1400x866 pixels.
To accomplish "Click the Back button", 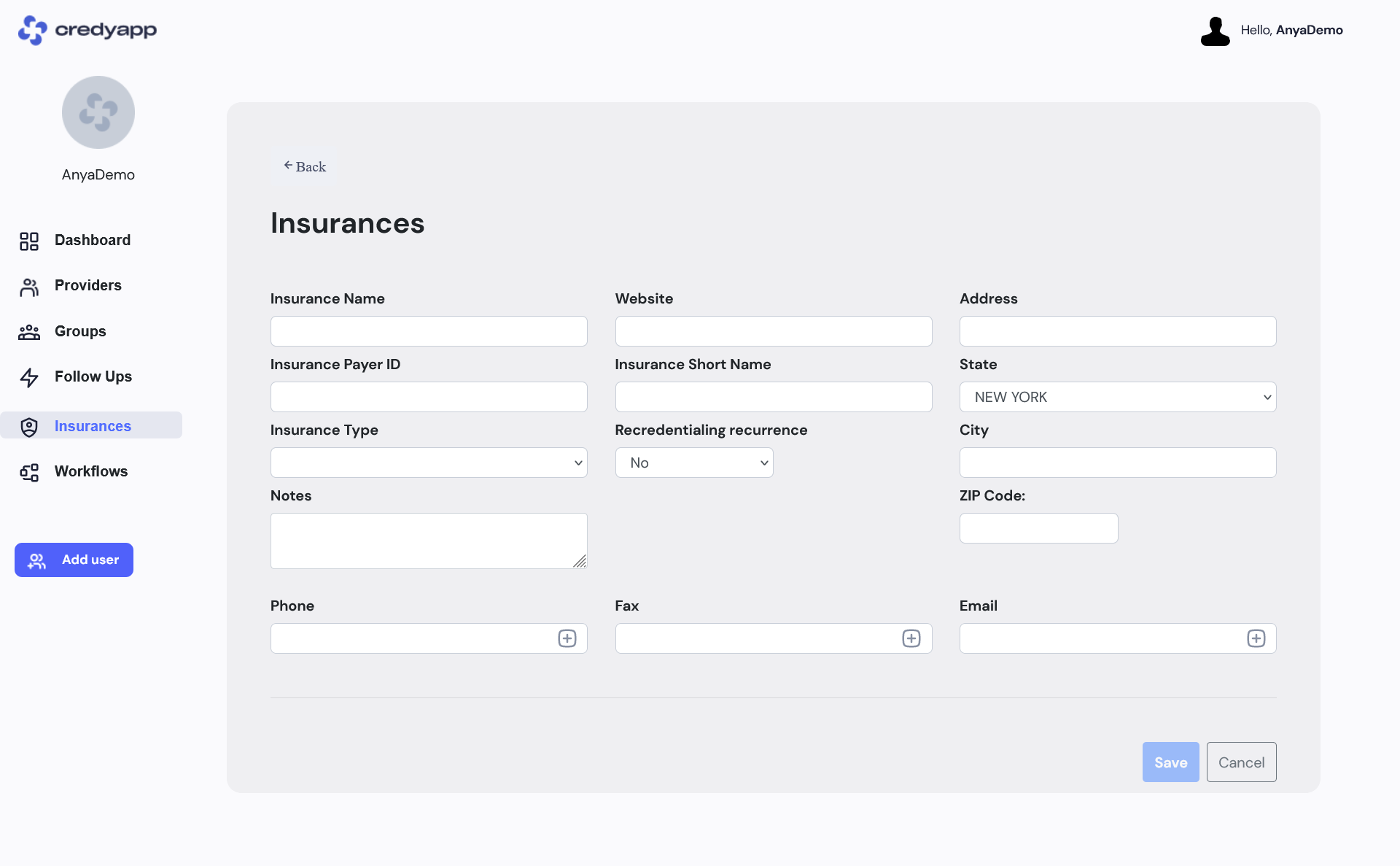I will [x=304, y=166].
